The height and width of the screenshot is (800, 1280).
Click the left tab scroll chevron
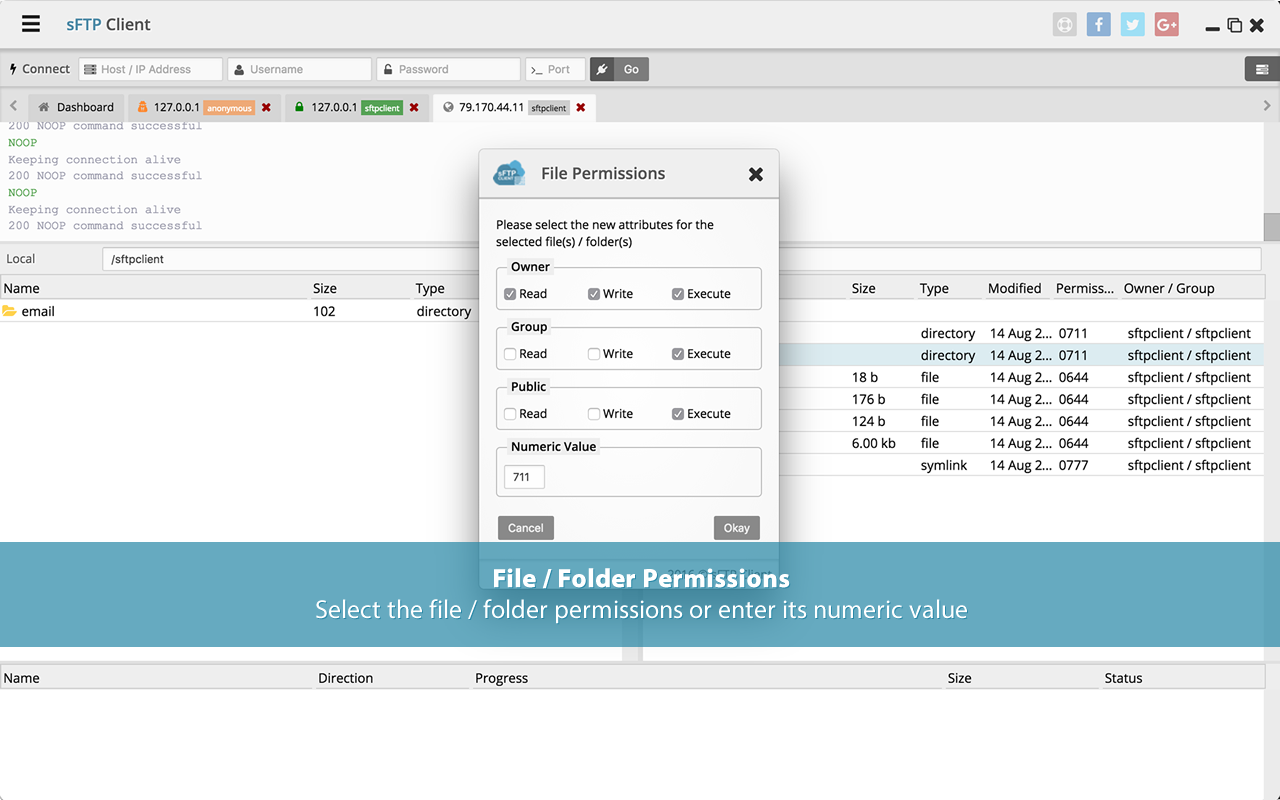[12, 104]
